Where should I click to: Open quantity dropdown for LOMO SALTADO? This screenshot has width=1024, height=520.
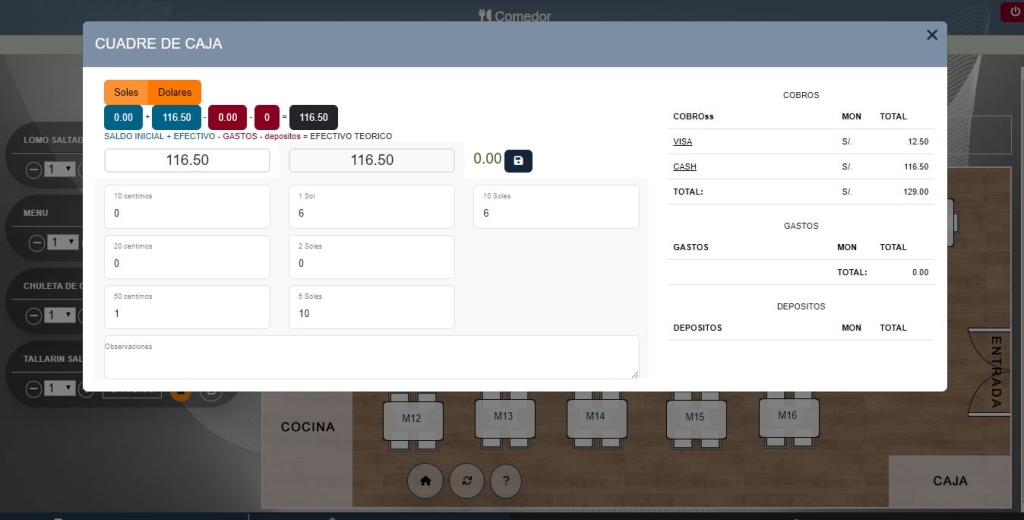tap(60, 169)
